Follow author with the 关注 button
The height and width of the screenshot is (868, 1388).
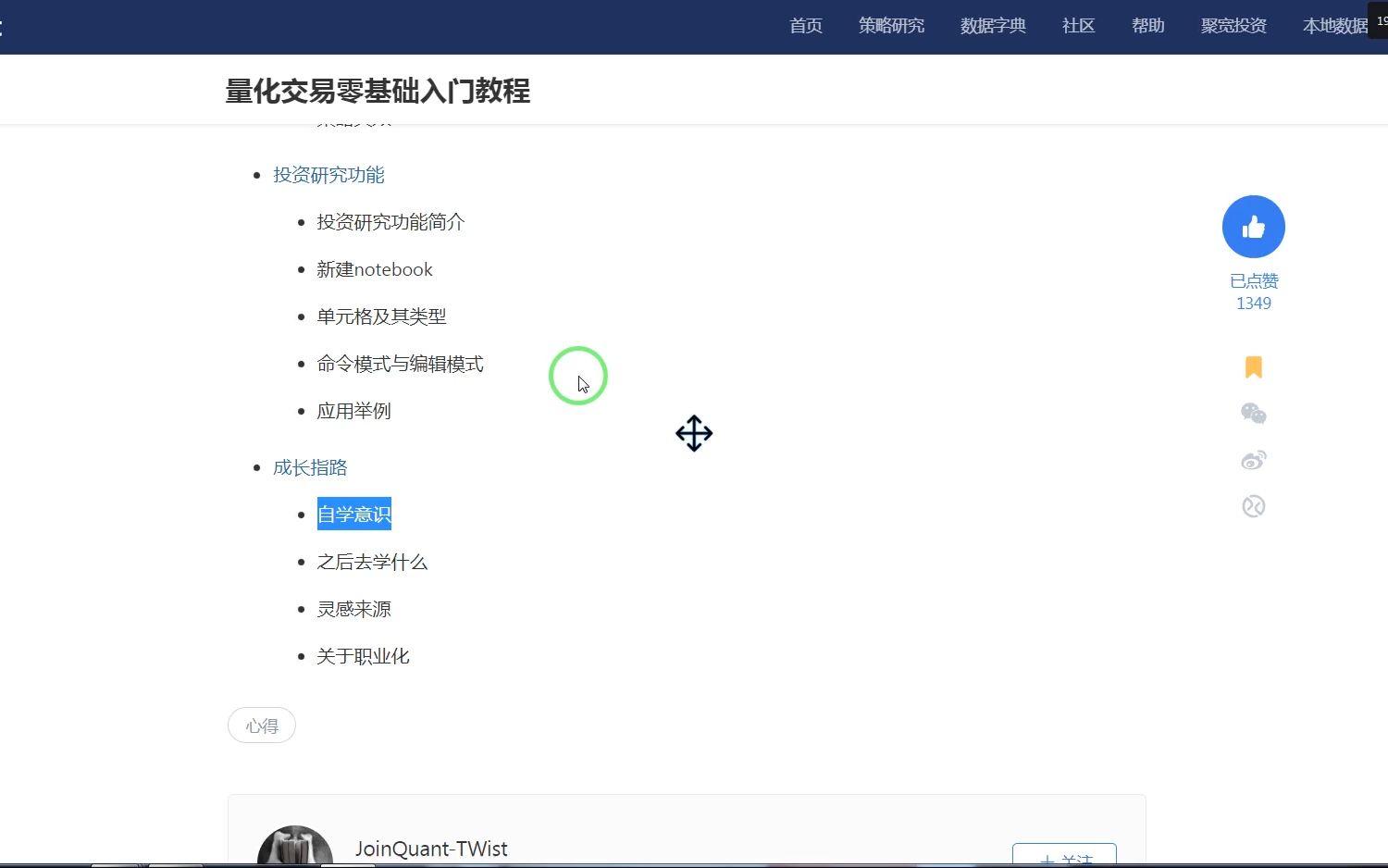pyautogui.click(x=1064, y=856)
